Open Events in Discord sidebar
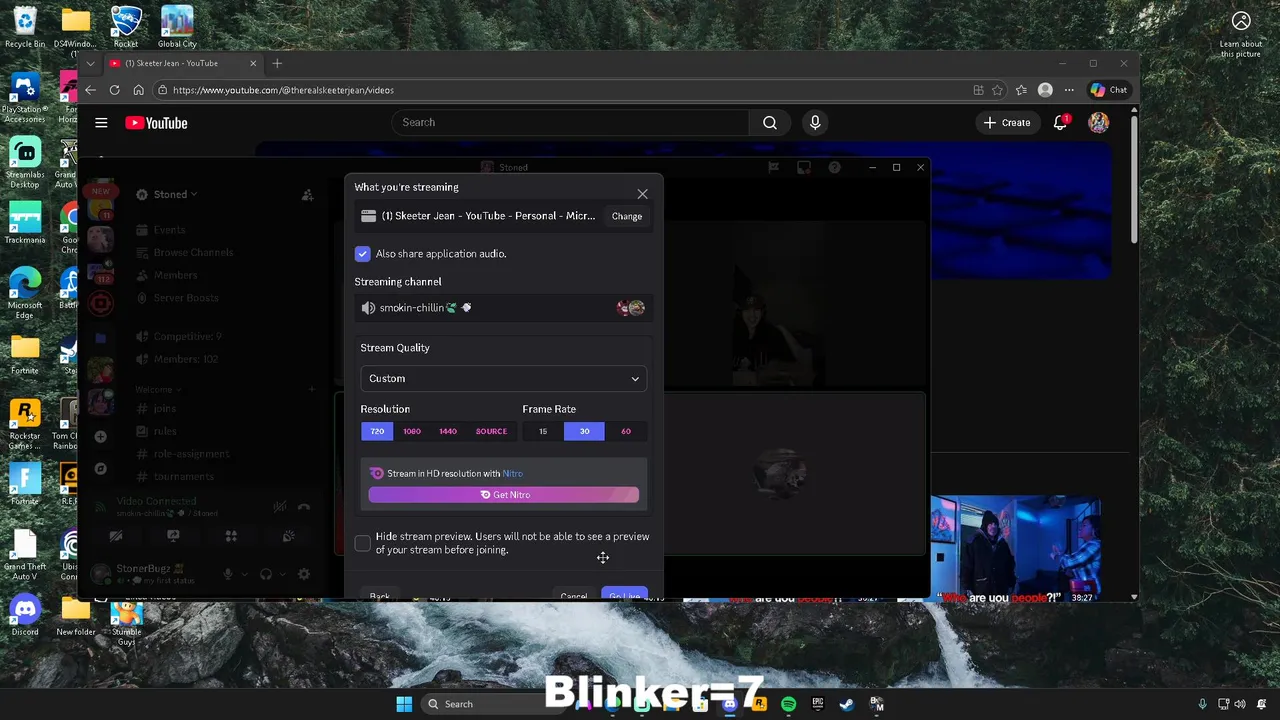The image size is (1280, 720). 169,230
